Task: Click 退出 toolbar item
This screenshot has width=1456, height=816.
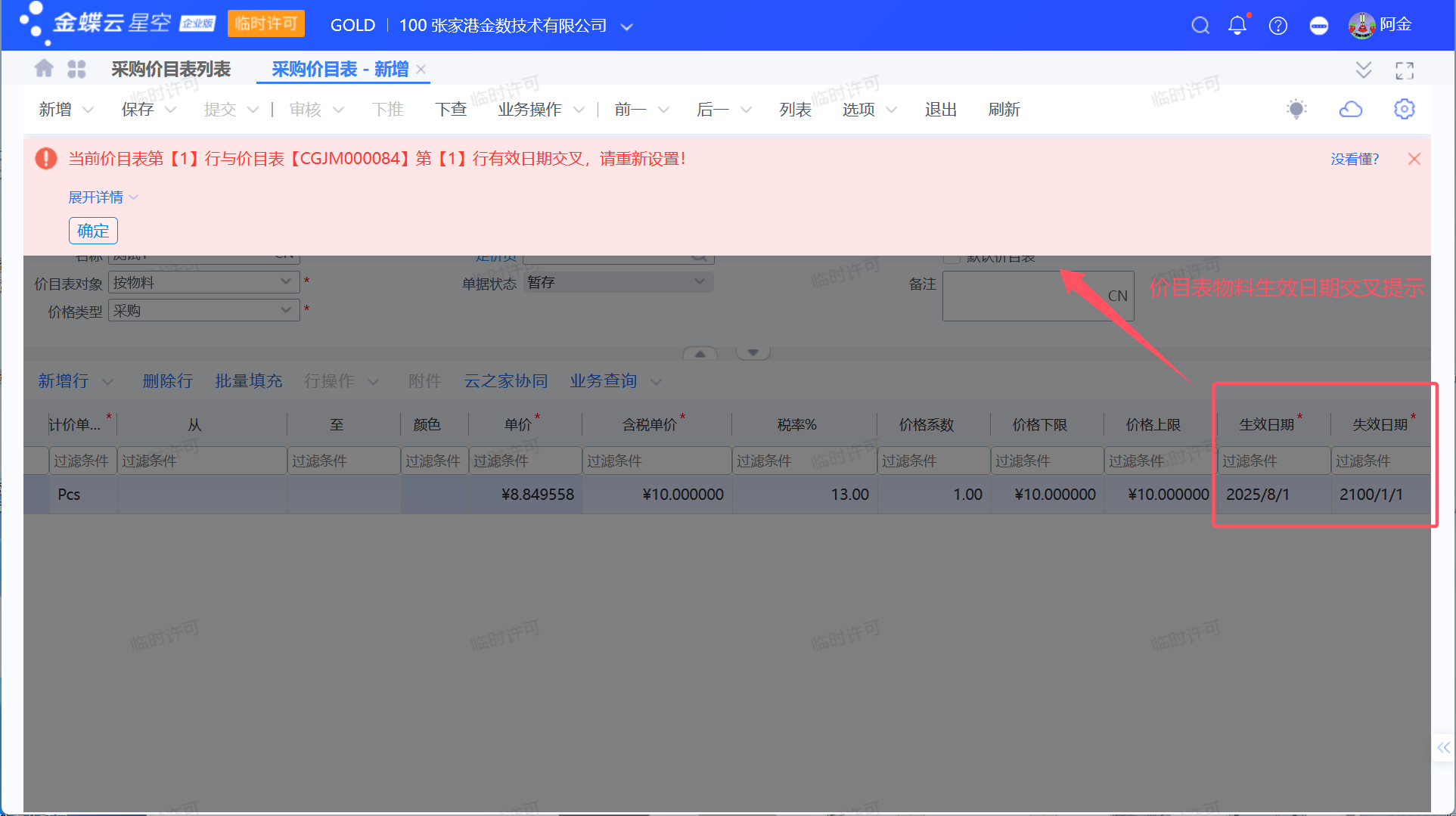Action: [x=941, y=110]
